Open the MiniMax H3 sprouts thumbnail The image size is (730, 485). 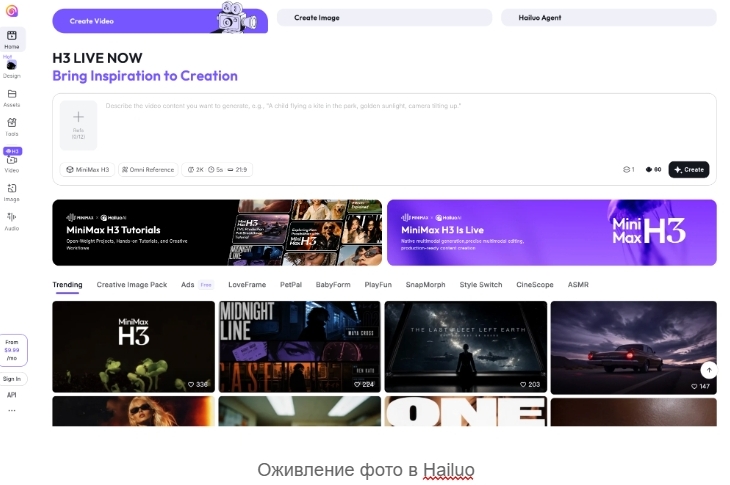click(x=134, y=347)
